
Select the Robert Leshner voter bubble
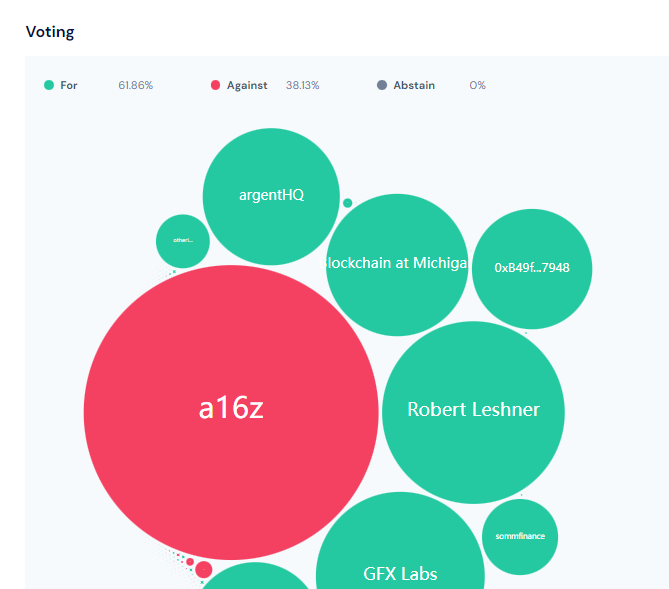[x=473, y=411]
